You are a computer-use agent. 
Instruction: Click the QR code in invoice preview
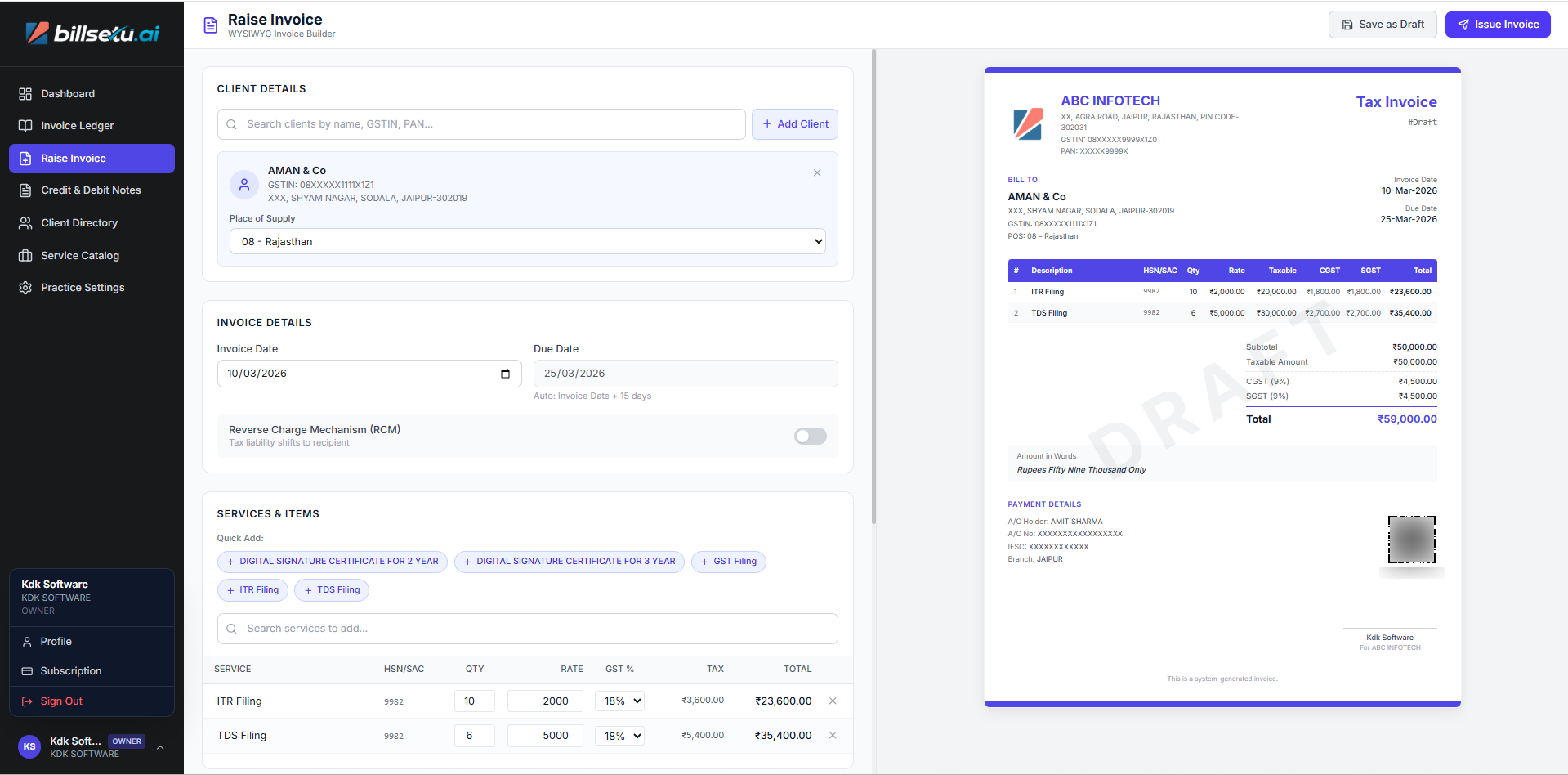(1411, 540)
